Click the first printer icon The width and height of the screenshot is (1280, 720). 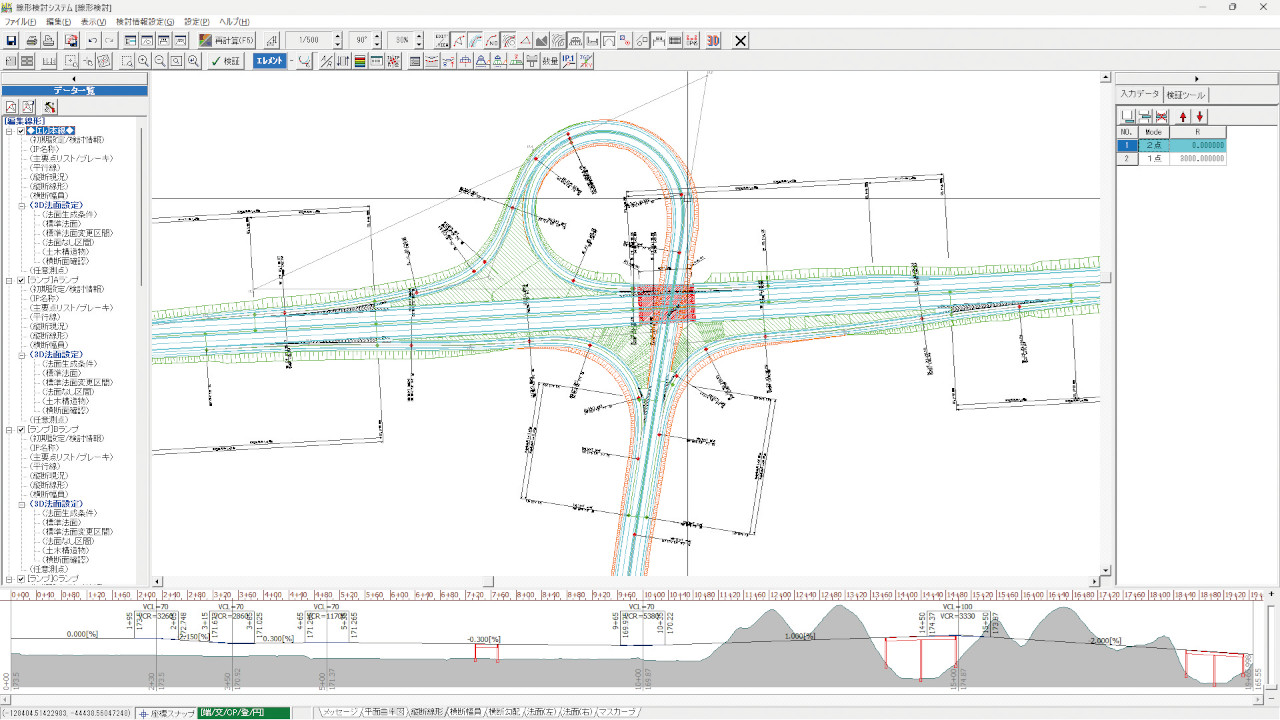click(32, 41)
